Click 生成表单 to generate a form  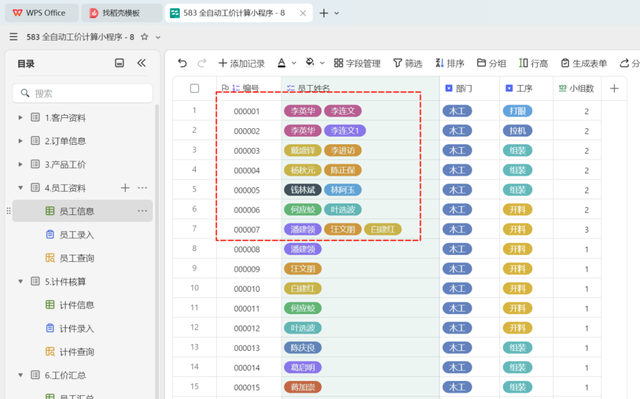click(584, 63)
